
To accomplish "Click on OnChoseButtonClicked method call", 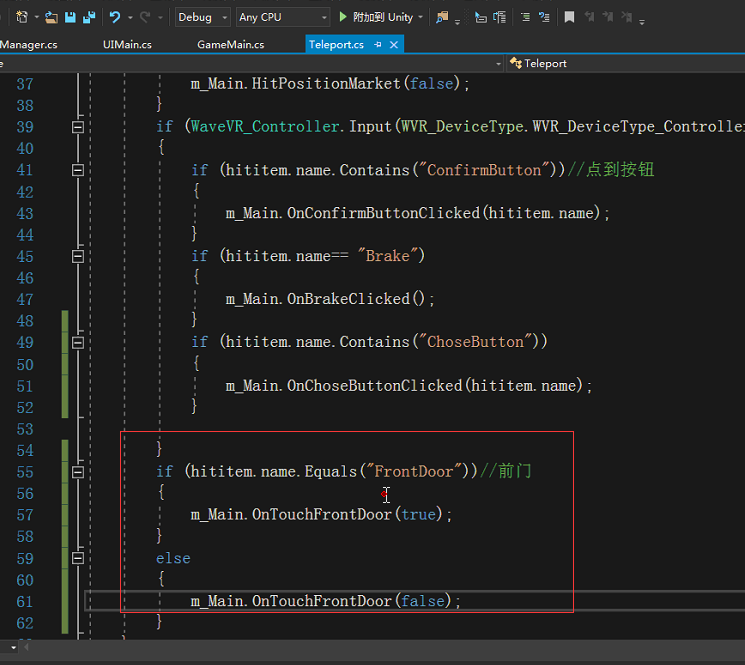I will (x=375, y=385).
